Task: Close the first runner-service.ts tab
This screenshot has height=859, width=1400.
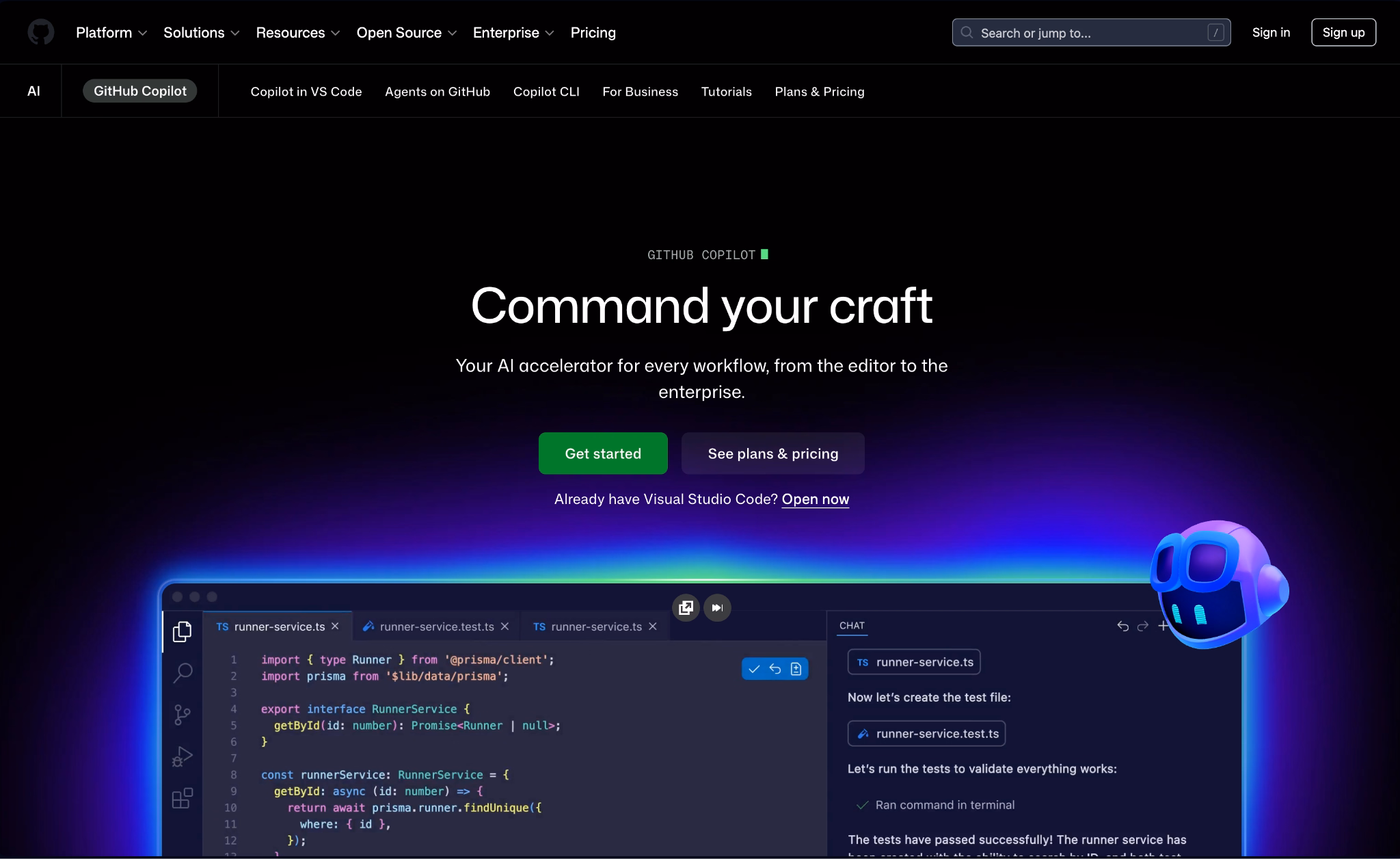Action: (x=335, y=626)
